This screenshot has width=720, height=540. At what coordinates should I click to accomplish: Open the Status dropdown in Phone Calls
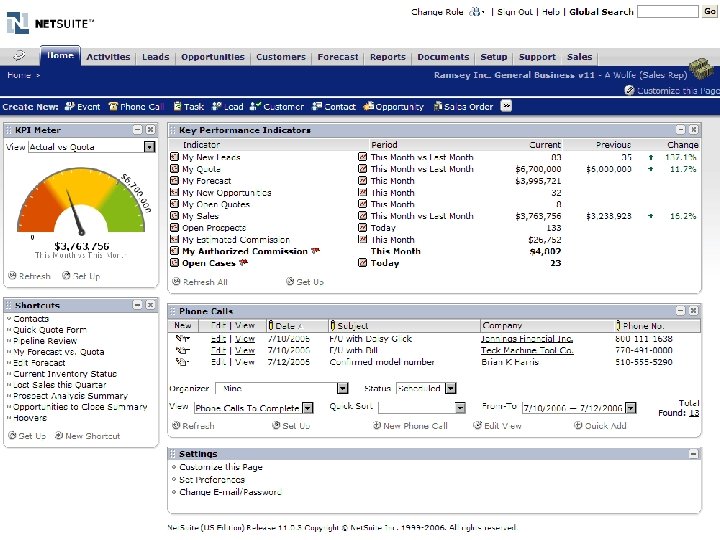(x=451, y=388)
